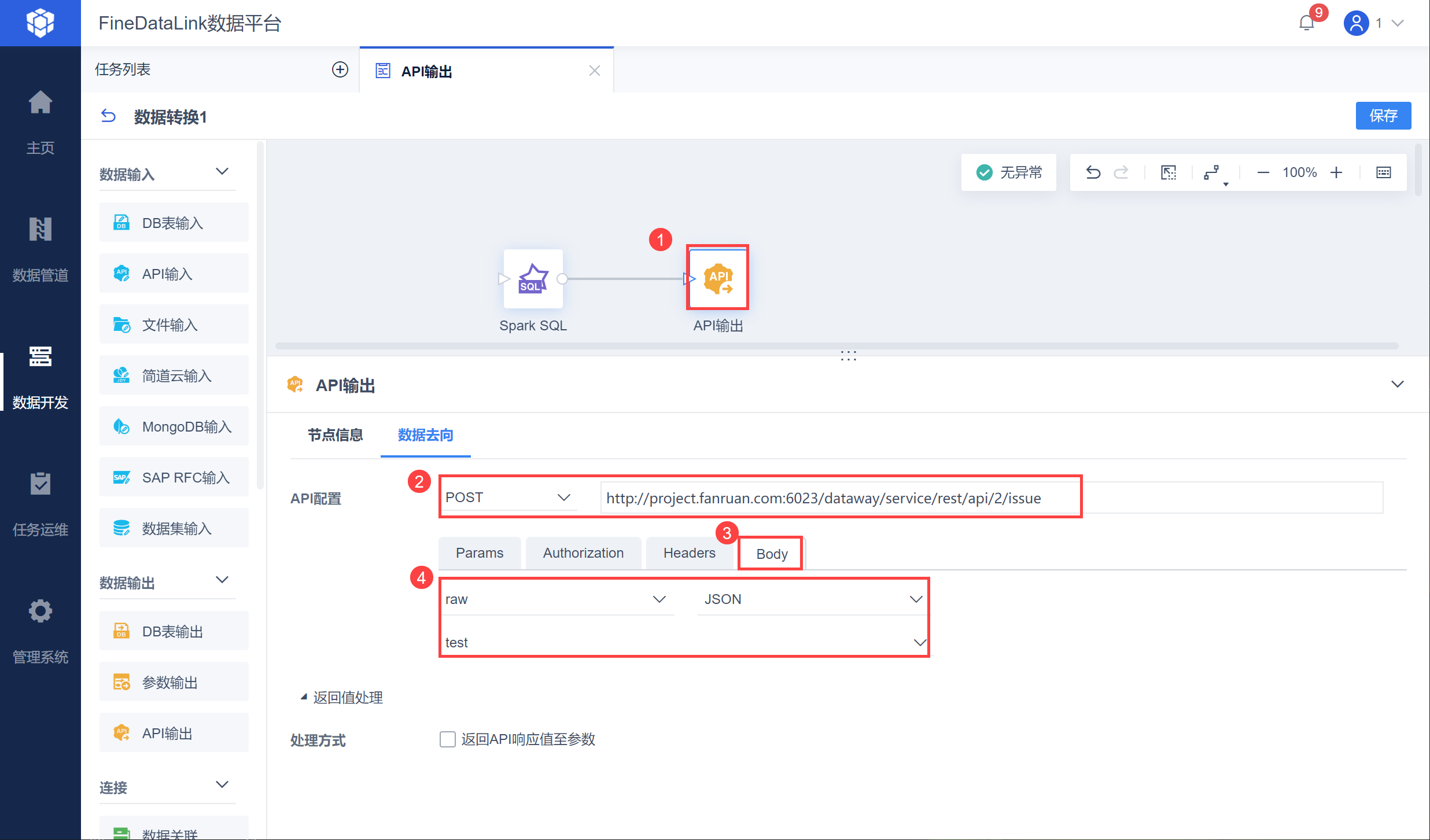Screen dimensions: 1430x840
Task: Zoom out the canvas with minus
Action: point(1263,172)
